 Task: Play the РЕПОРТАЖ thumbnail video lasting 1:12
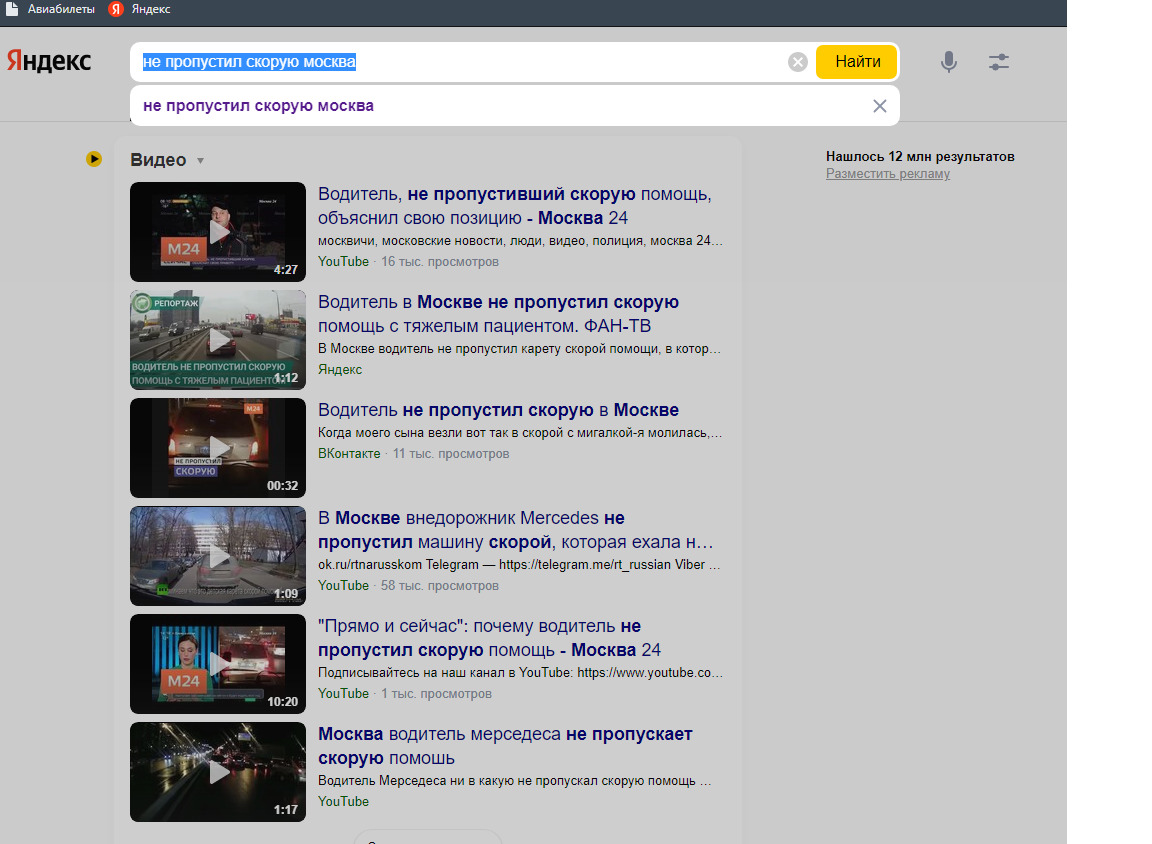pyautogui.click(x=218, y=340)
